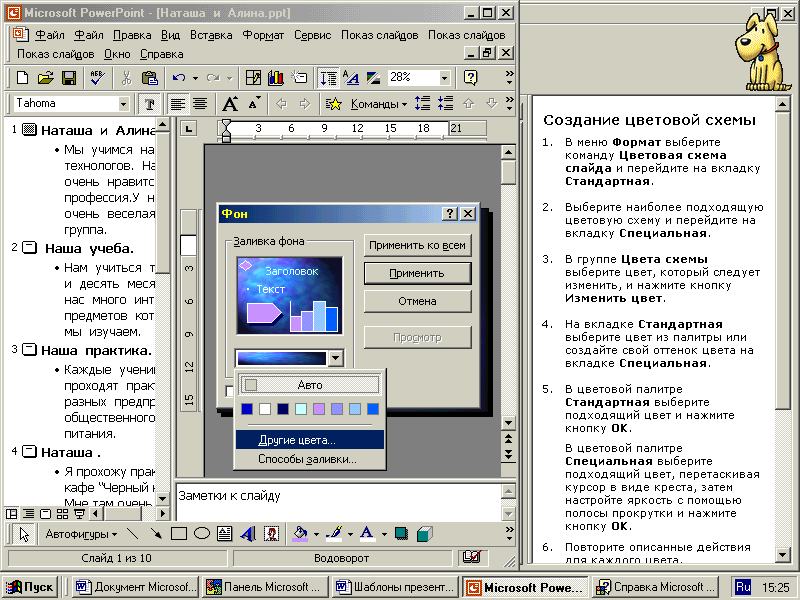The width and height of the screenshot is (800, 600).
Task: Expand the undo history arrow
Action: pyautogui.click(x=195, y=78)
